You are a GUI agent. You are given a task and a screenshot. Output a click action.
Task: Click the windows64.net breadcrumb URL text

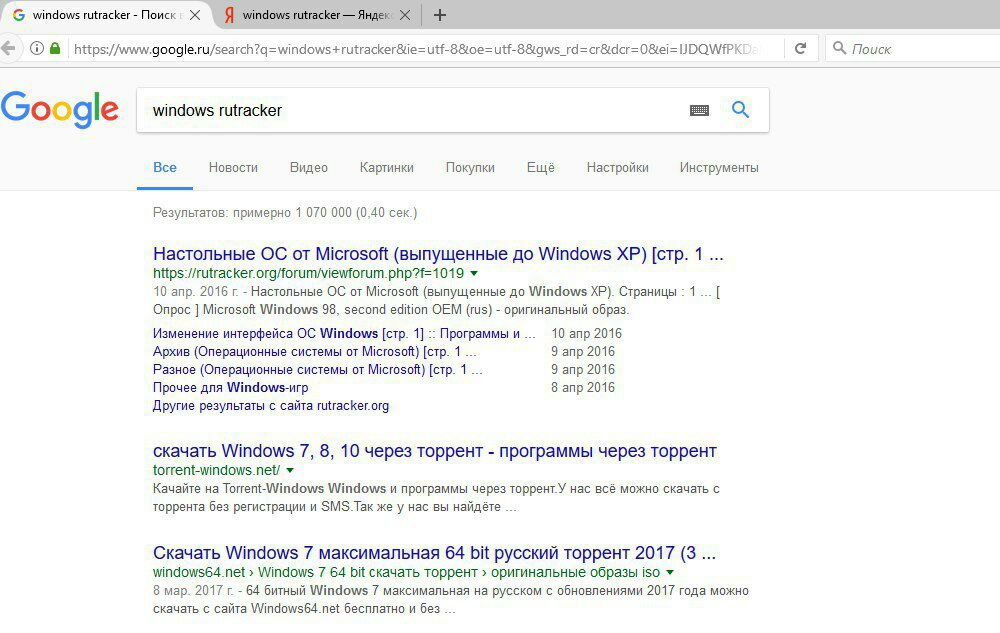(x=406, y=572)
